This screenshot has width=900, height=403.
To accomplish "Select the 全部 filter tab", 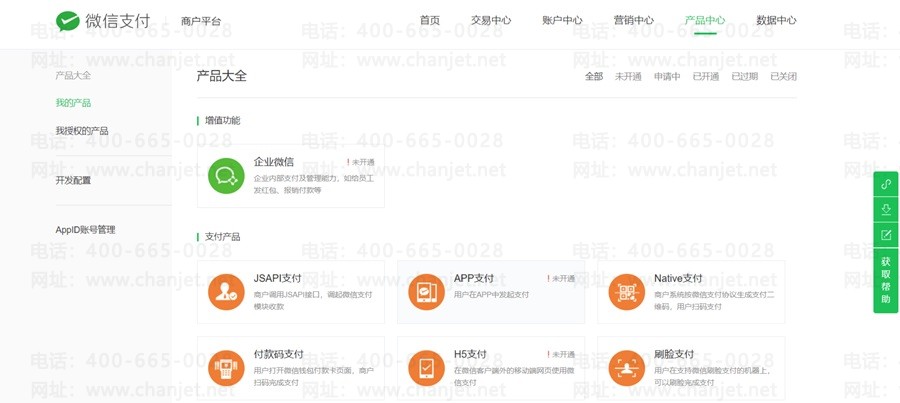I will click(594, 76).
